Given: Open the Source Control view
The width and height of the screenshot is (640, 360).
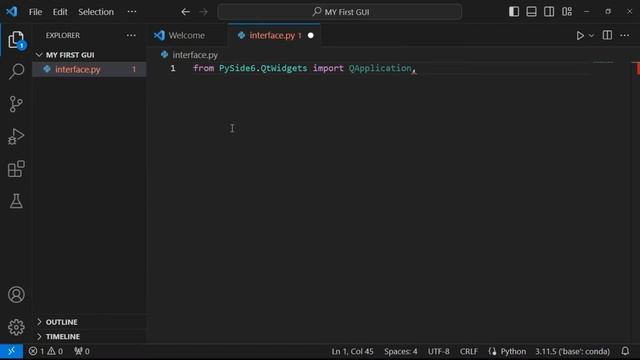Looking at the screenshot, I should 16,104.
